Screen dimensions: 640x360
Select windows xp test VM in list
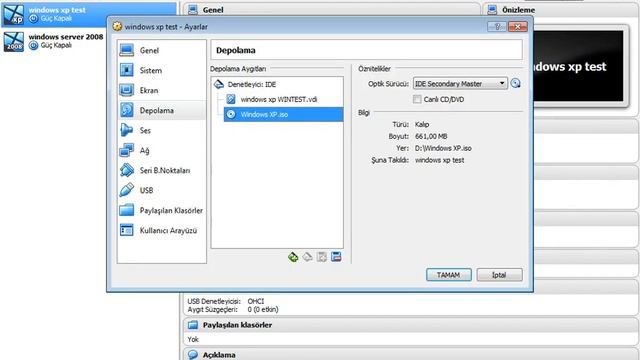(89, 14)
